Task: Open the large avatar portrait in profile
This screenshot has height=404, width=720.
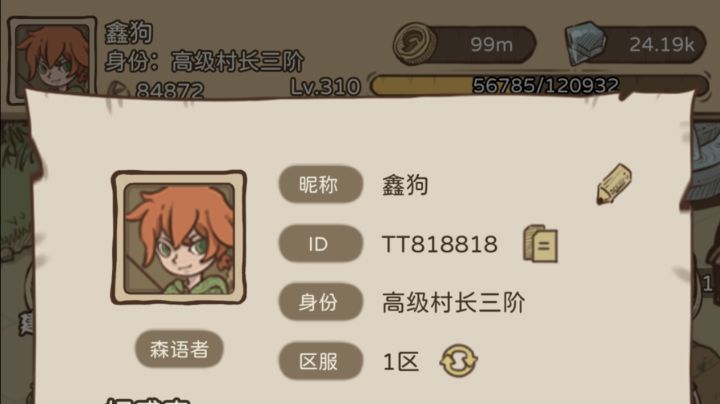Action: click(x=179, y=237)
